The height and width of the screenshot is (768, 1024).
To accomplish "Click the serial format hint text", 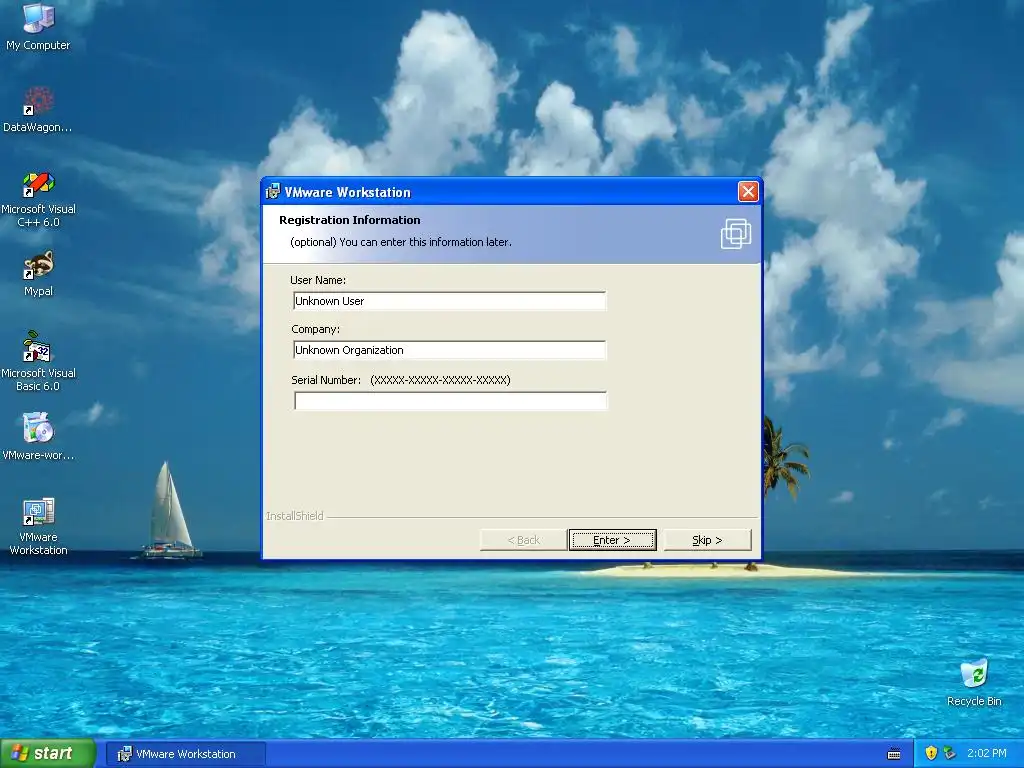I will click(440, 380).
